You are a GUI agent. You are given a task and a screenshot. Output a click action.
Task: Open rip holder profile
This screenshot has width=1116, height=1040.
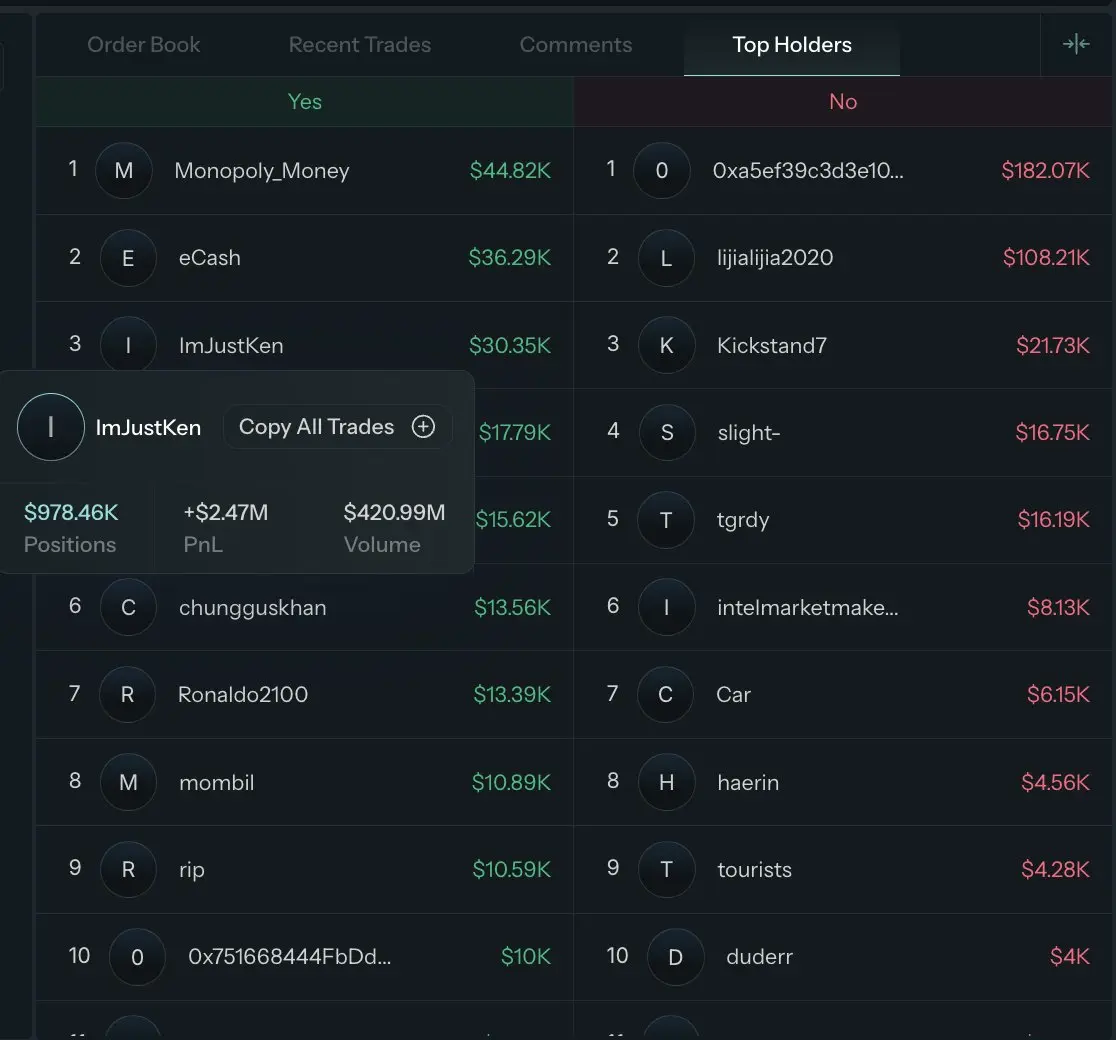tap(191, 870)
